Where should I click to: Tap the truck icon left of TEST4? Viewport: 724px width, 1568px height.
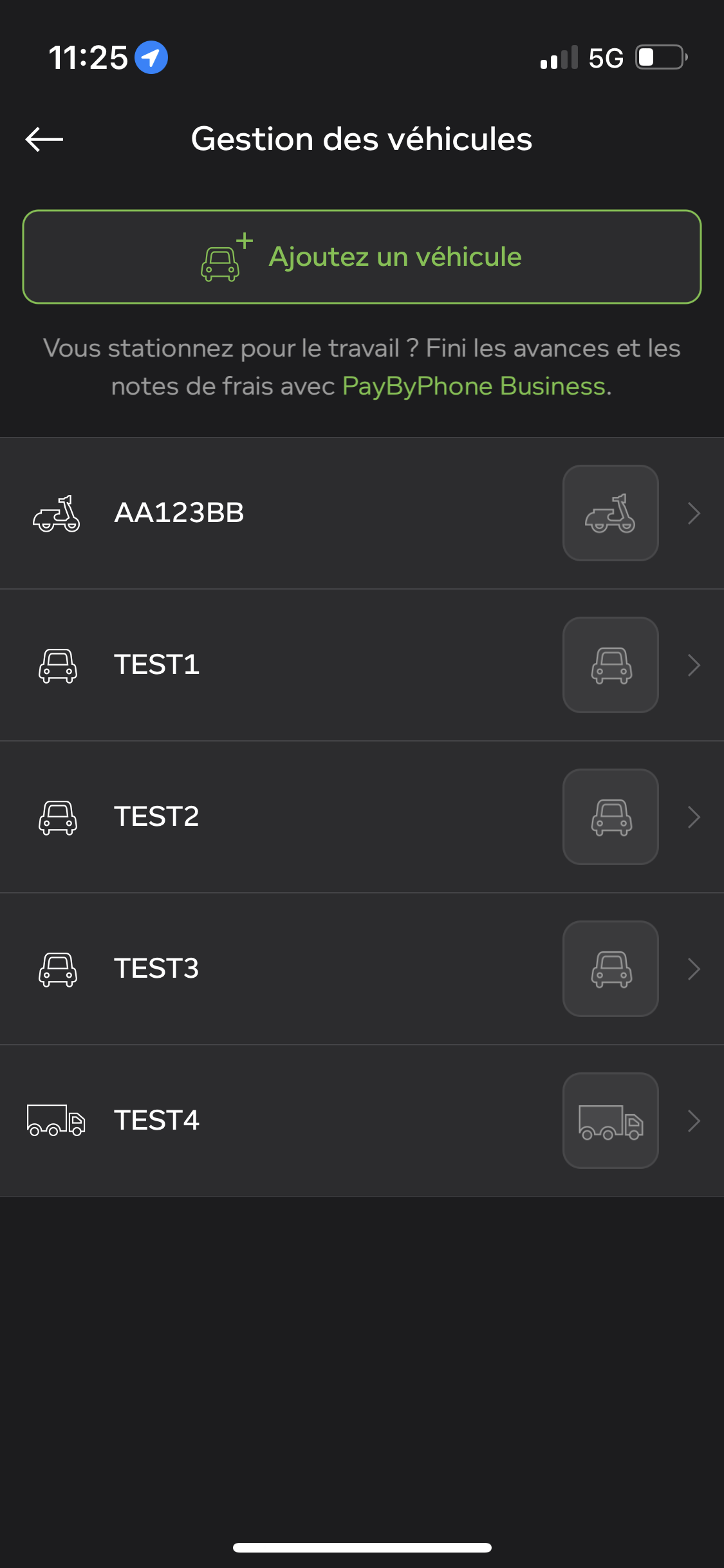click(56, 1121)
